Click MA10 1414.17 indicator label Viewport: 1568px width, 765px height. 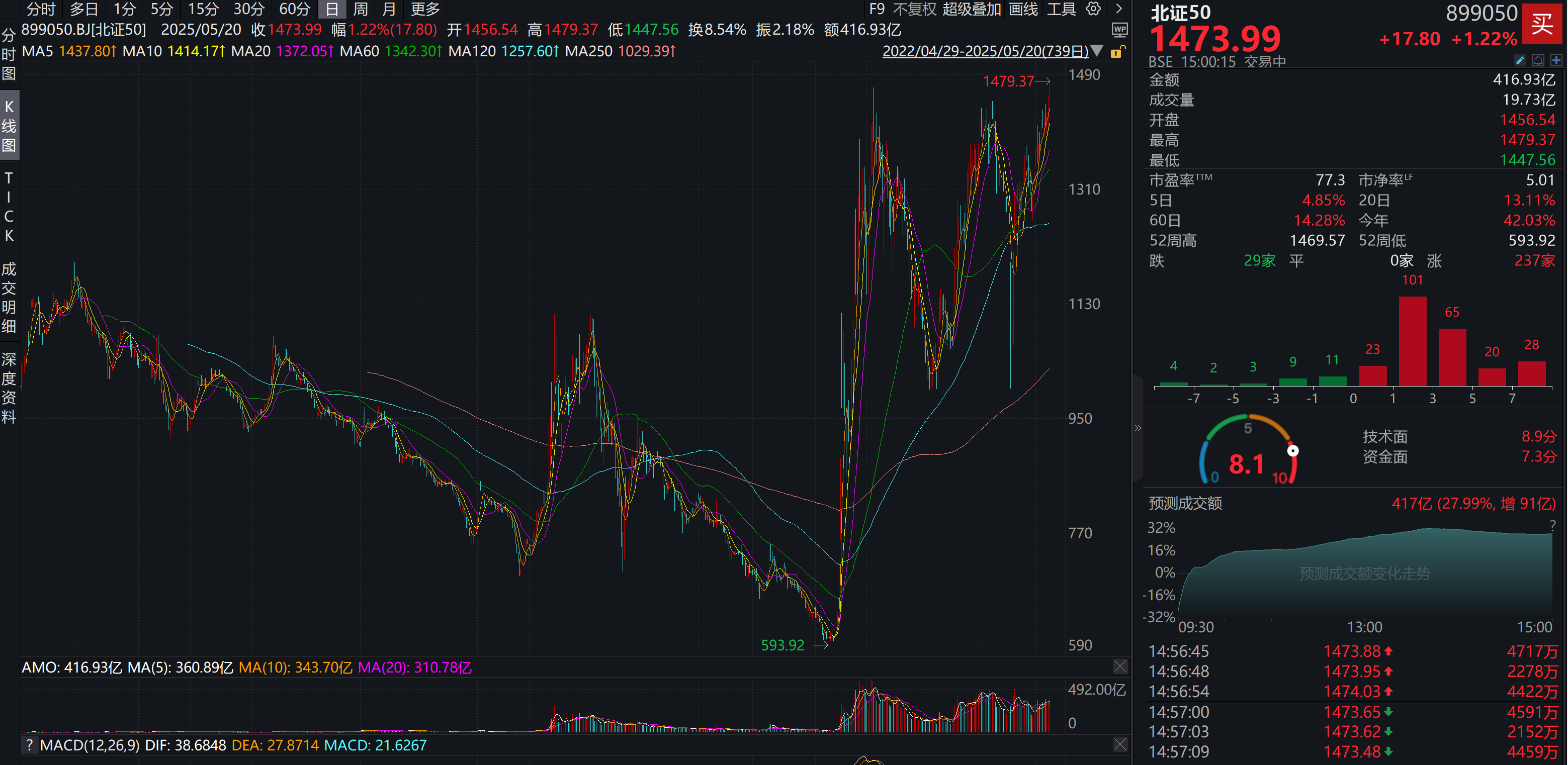coord(174,51)
